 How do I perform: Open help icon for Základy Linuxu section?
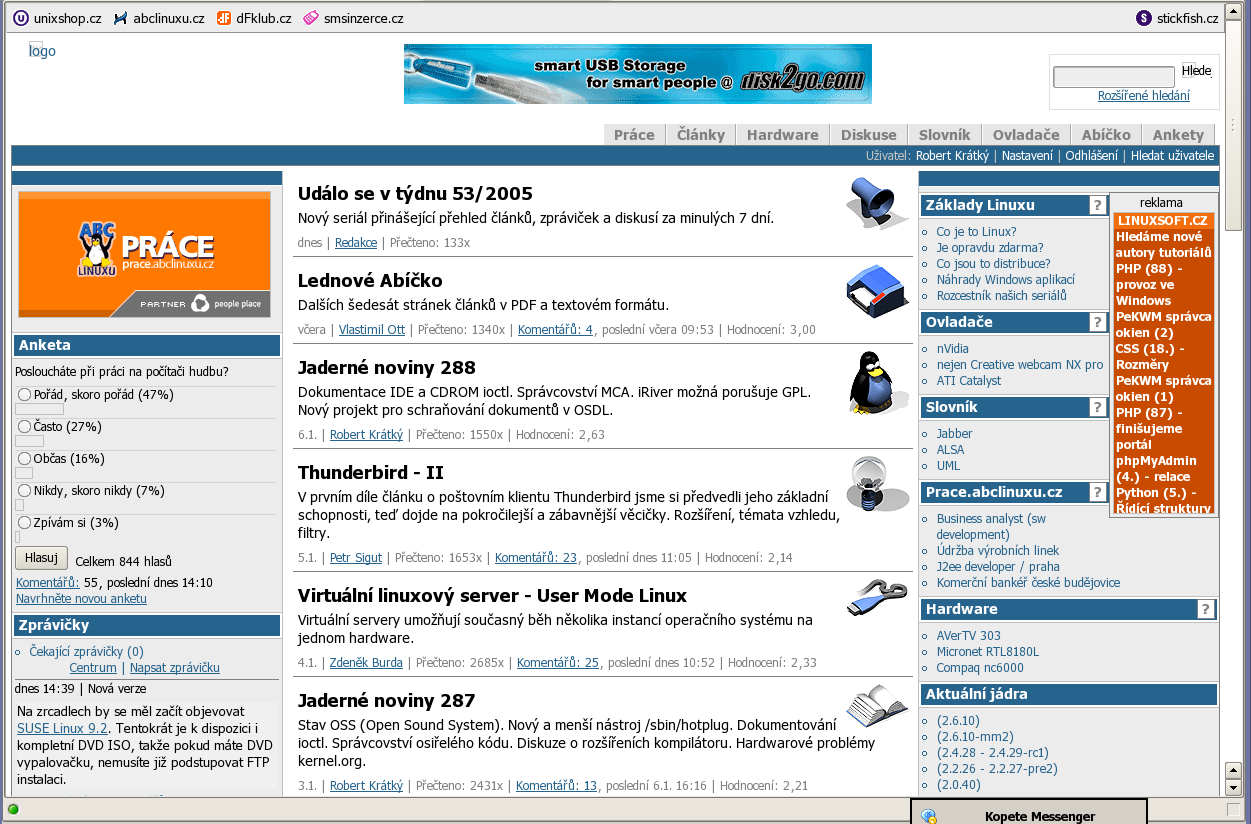[1097, 206]
